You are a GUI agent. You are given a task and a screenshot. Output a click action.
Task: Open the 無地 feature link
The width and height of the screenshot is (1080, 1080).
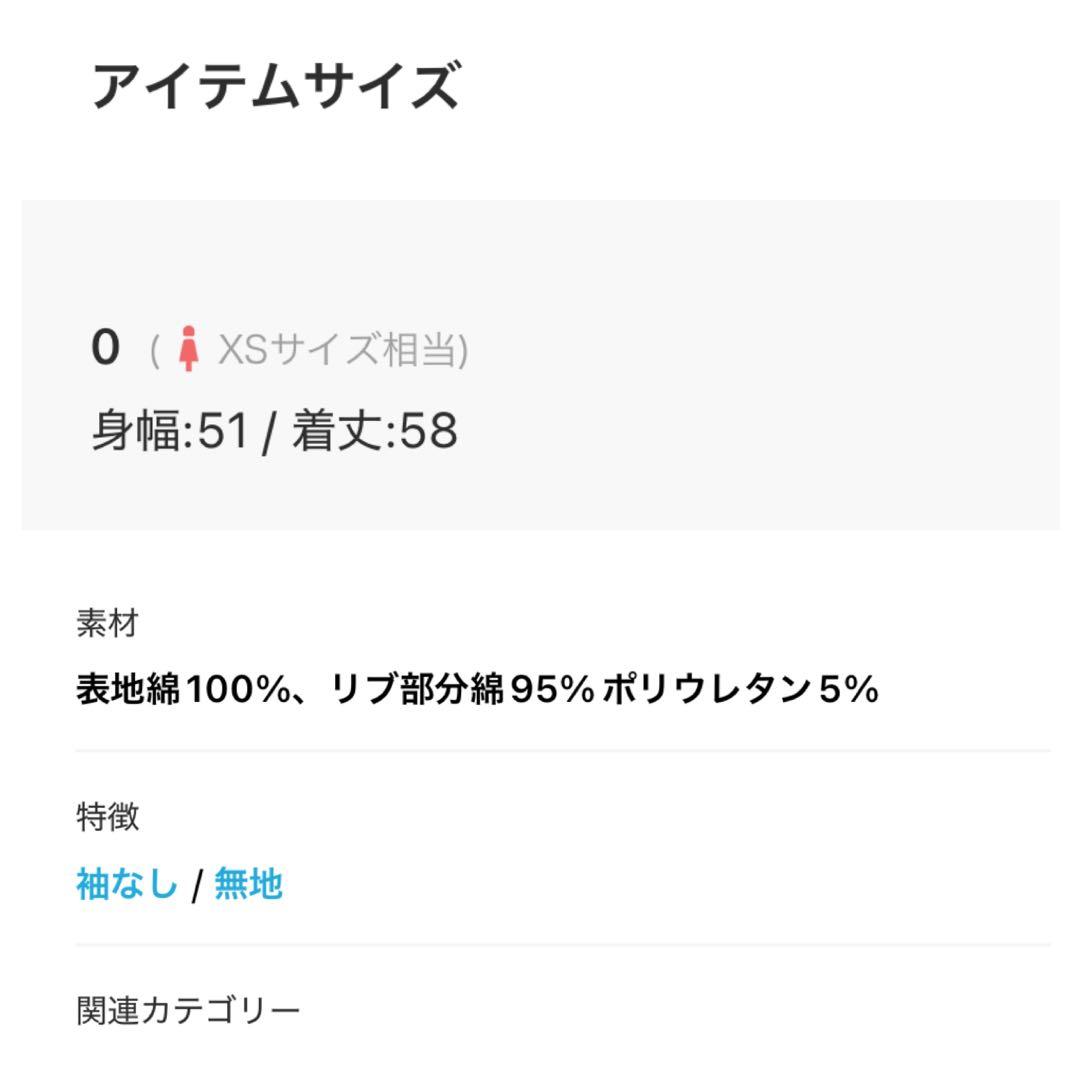[x=248, y=884]
